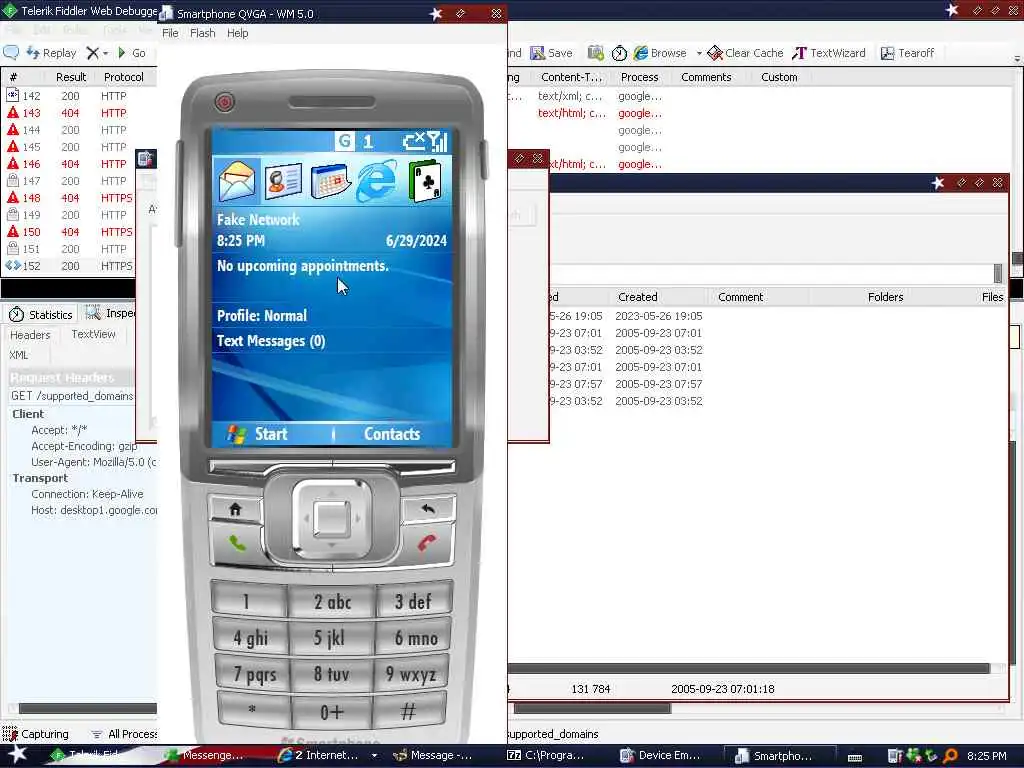Select Headers inspector tab
The height and width of the screenshot is (768, 1024).
pos(30,335)
